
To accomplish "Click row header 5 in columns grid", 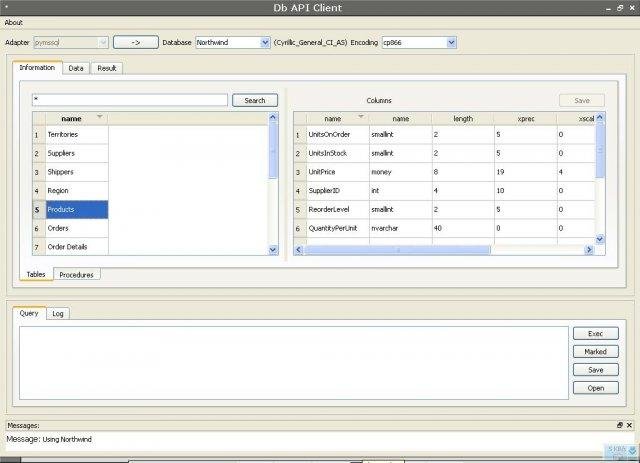I will point(300,209).
